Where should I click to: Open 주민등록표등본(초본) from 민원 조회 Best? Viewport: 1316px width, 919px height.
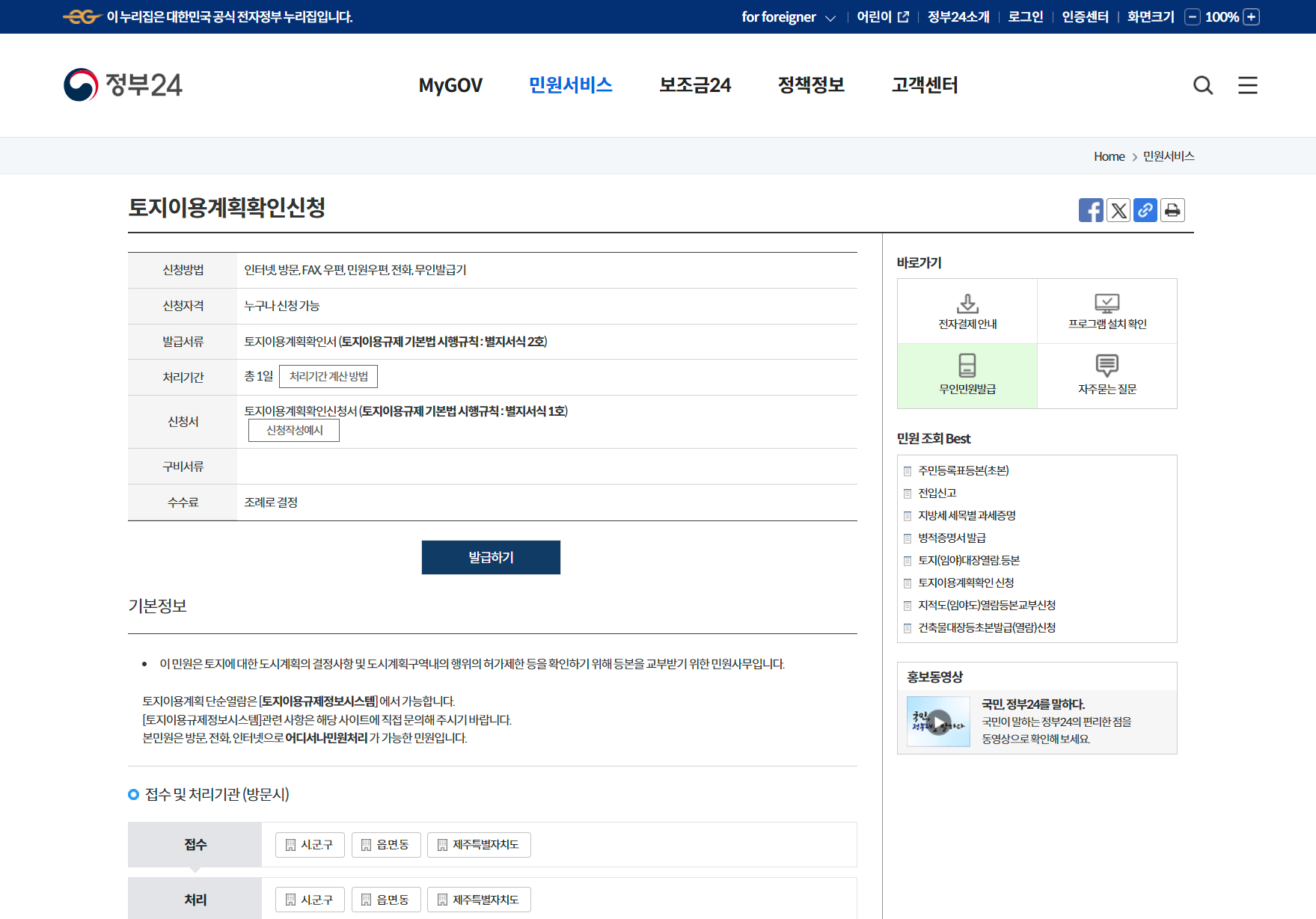coord(963,470)
